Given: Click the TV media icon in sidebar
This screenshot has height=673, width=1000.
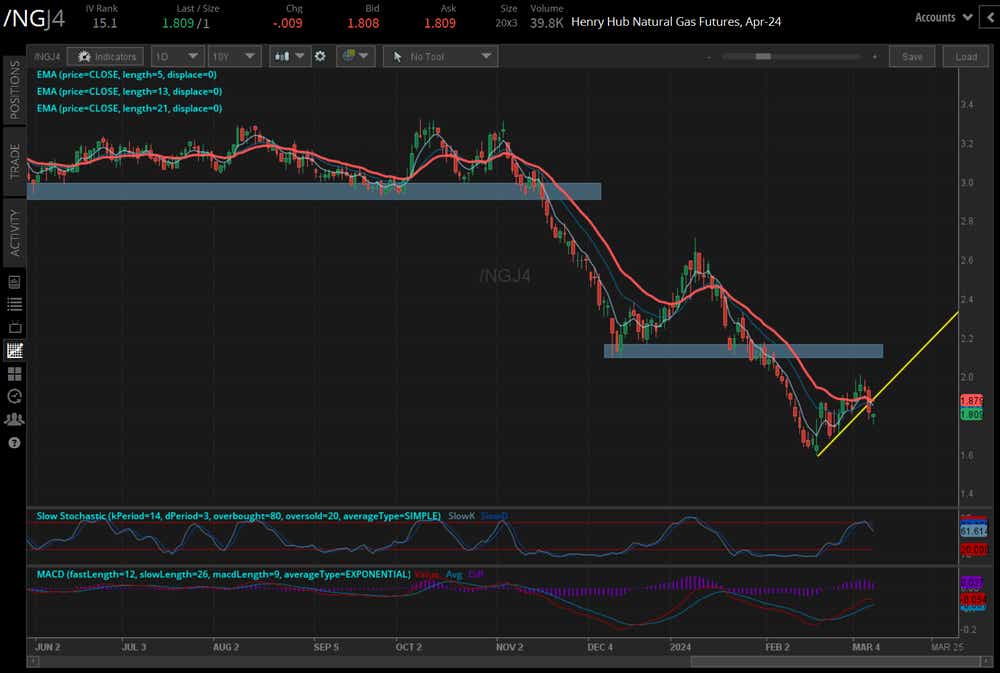Looking at the screenshot, I should (14, 327).
